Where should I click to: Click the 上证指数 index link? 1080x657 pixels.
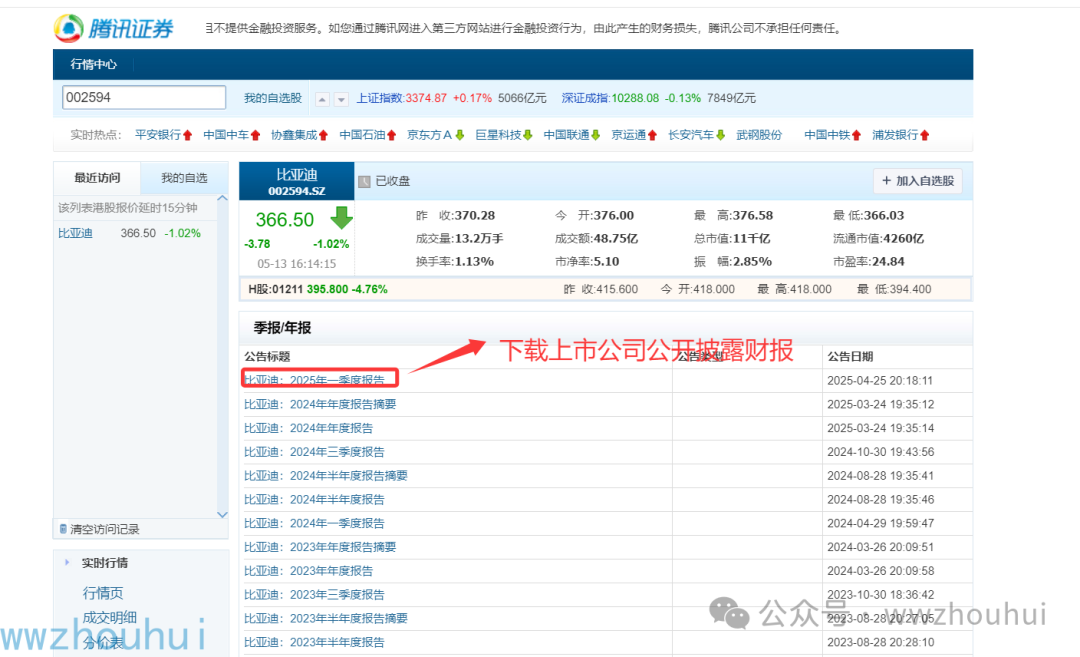click(380, 98)
